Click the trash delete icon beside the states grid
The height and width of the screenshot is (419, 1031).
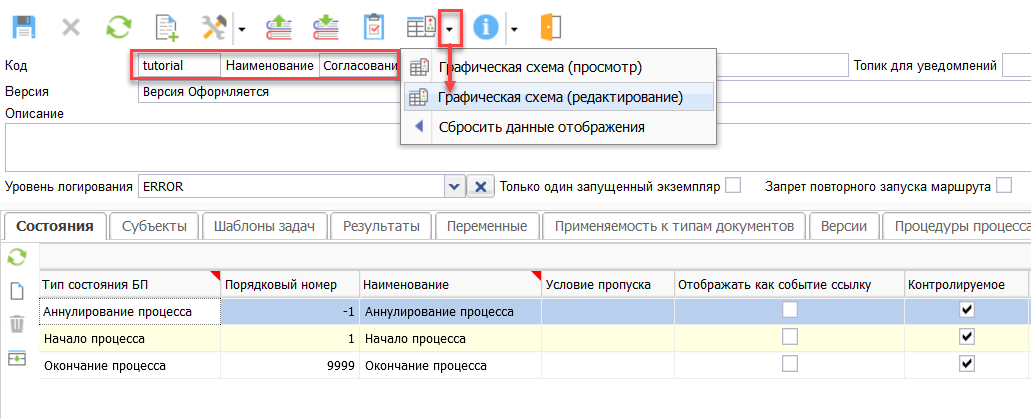coord(17,324)
